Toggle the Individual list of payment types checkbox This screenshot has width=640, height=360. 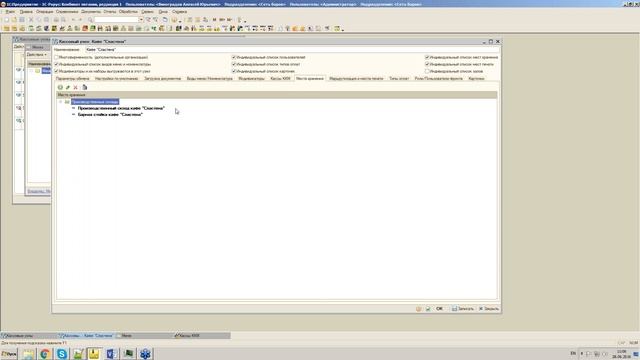[234, 64]
